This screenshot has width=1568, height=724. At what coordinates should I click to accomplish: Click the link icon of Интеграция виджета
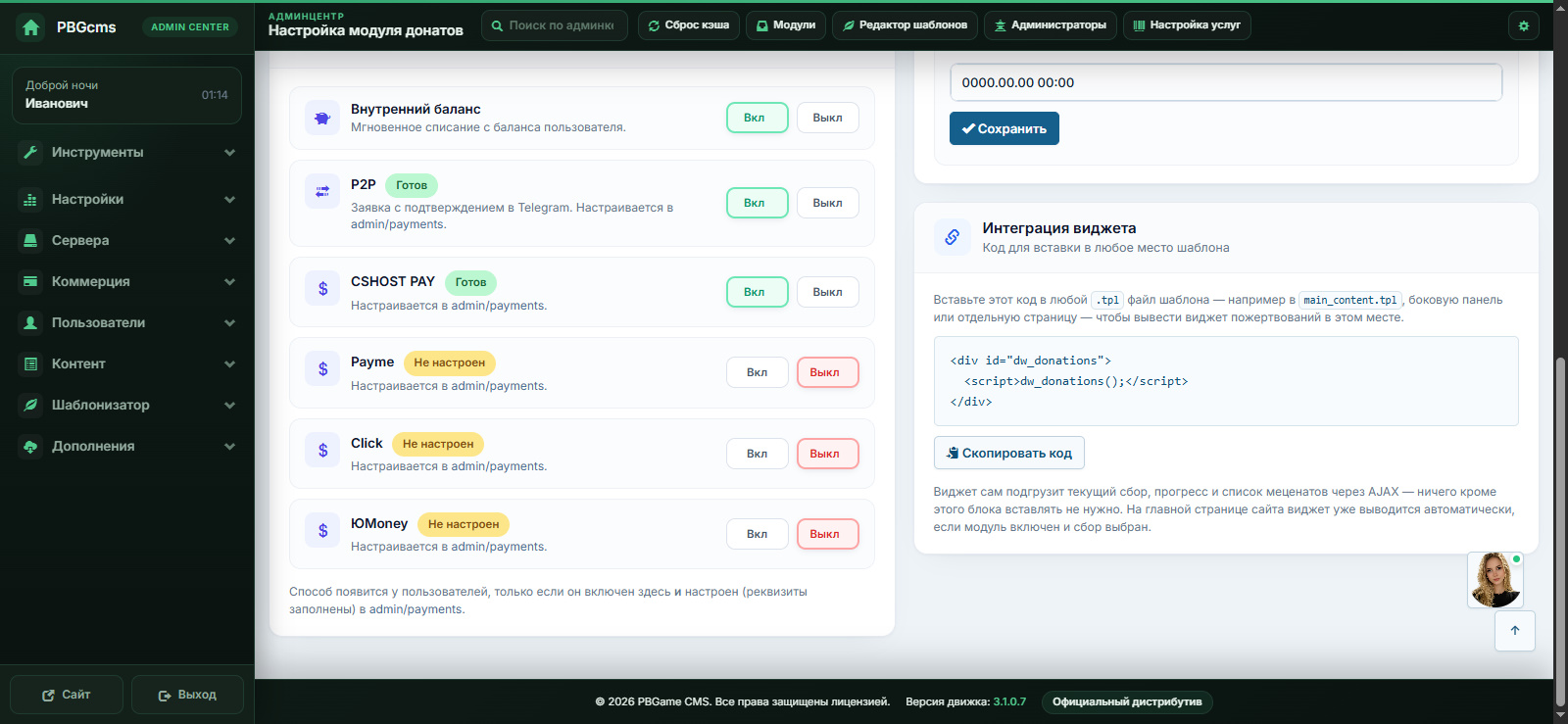coord(952,237)
